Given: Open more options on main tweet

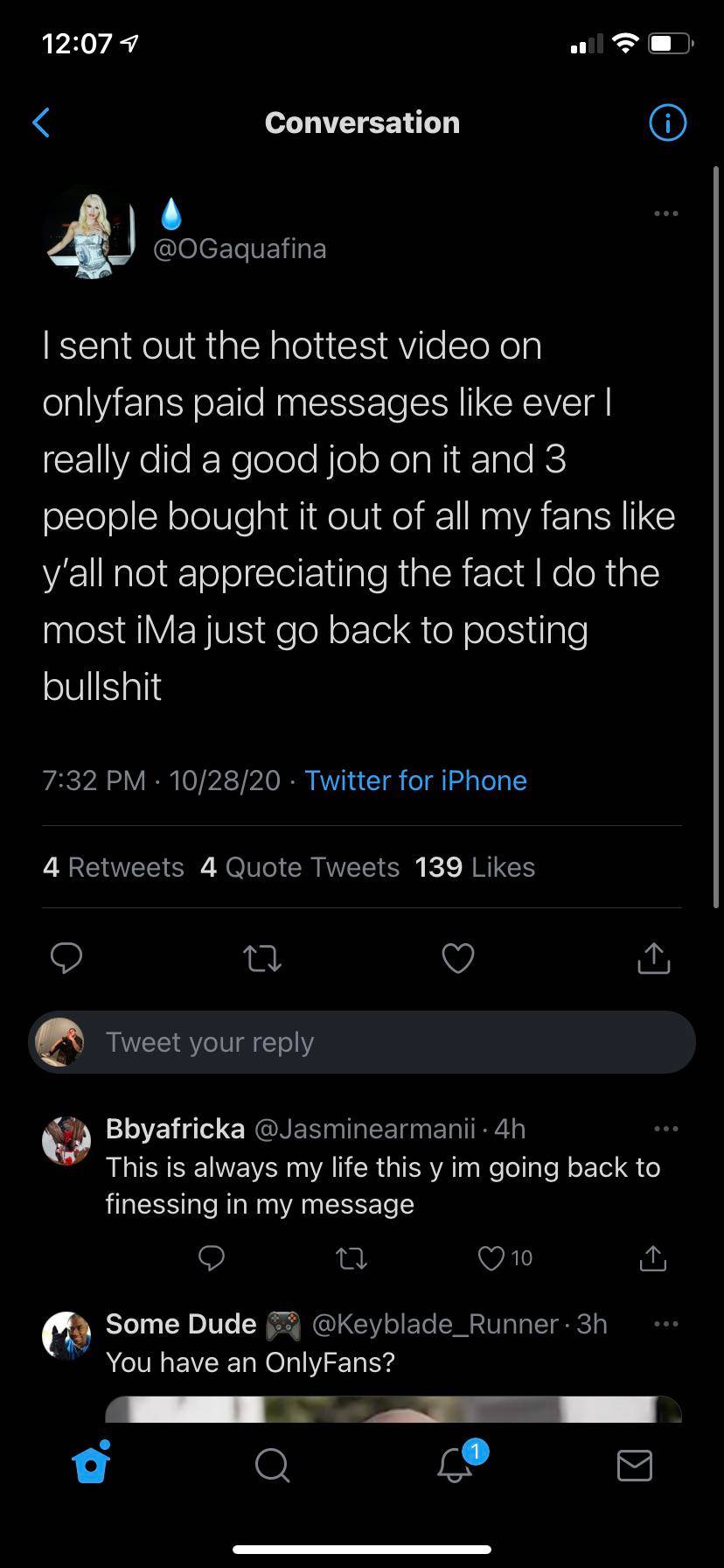Looking at the screenshot, I should tap(665, 213).
